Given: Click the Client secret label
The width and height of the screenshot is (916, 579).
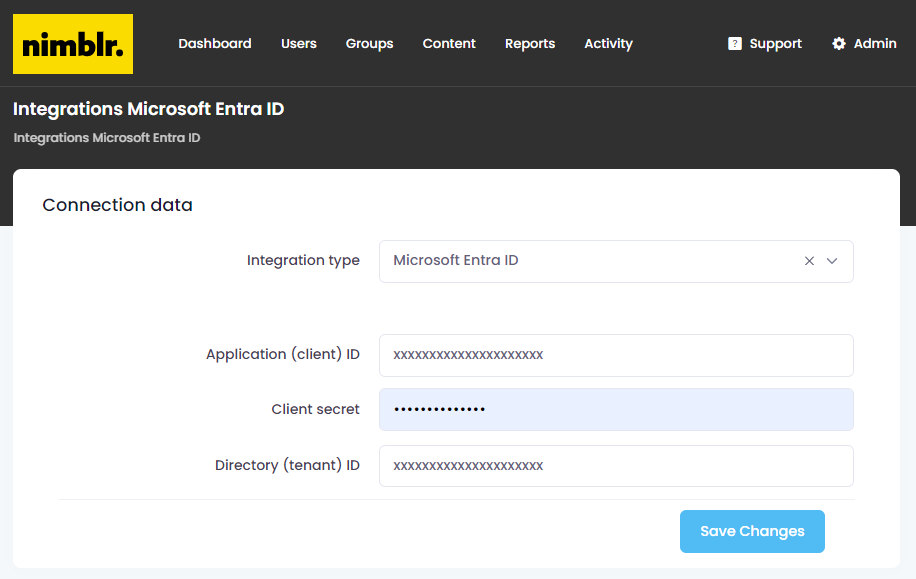Looking at the screenshot, I should coord(315,409).
